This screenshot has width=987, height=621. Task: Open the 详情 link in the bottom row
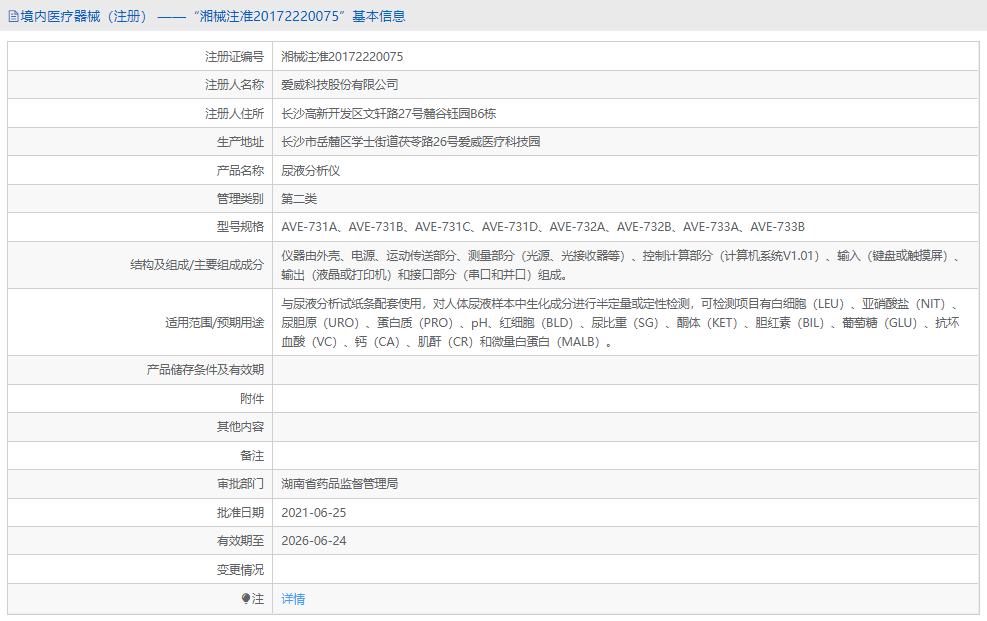point(291,598)
